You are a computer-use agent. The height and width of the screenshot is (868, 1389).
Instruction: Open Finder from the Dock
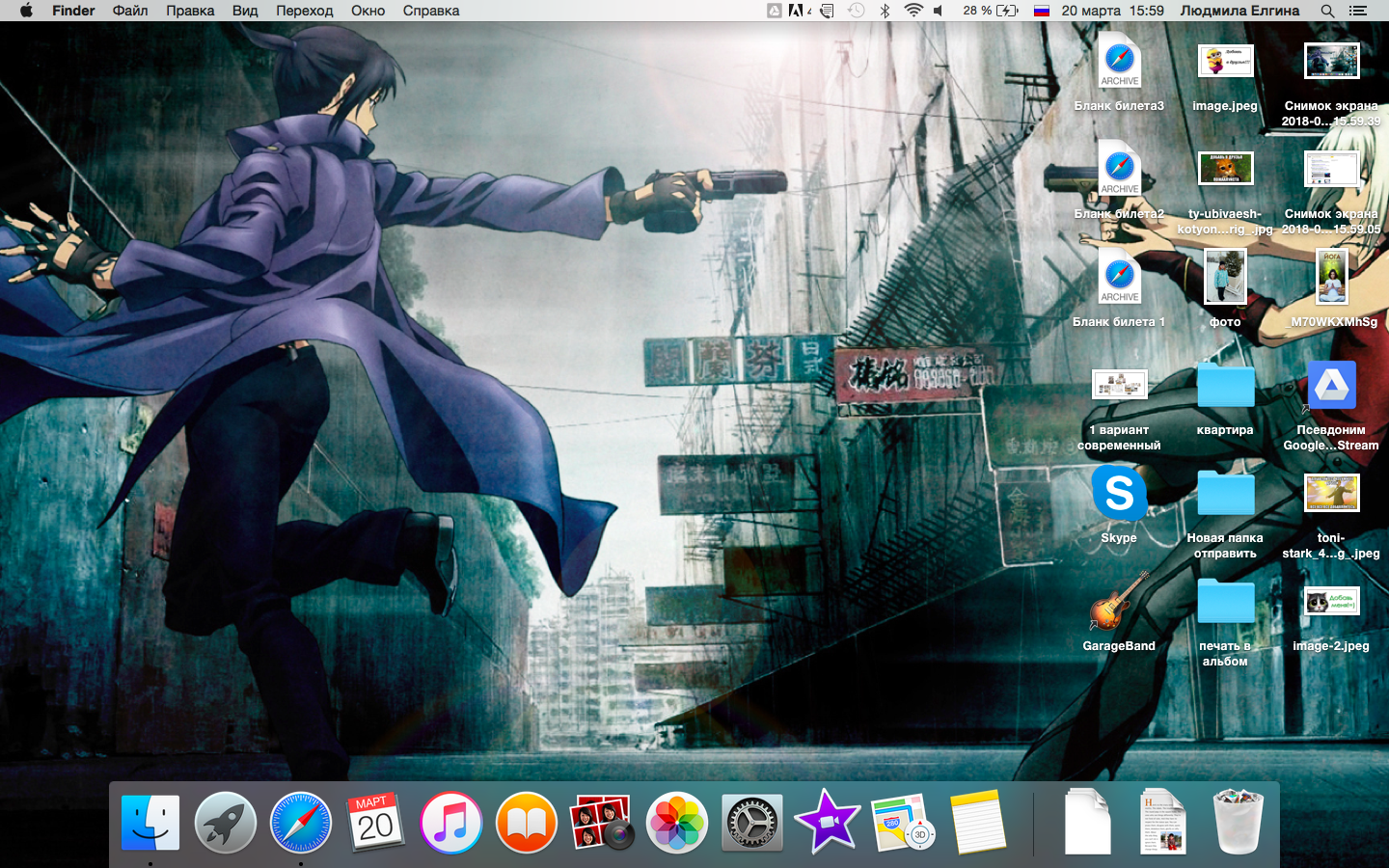(150, 823)
